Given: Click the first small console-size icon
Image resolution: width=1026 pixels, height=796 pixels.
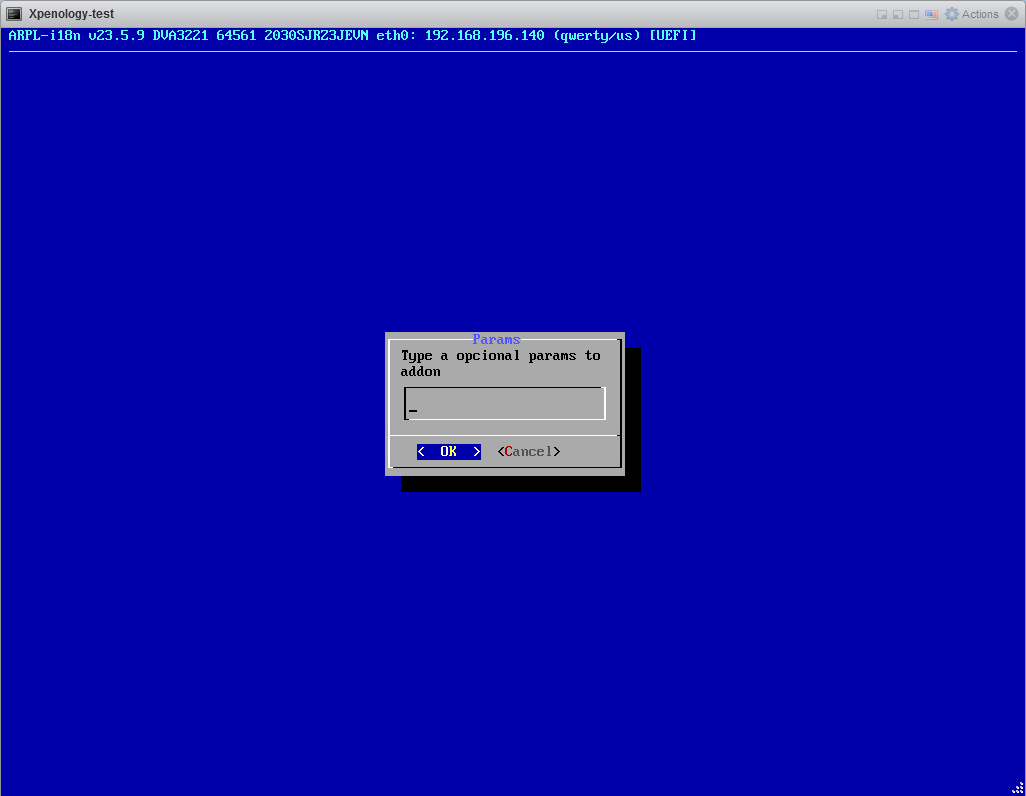Looking at the screenshot, I should pos(882,14).
